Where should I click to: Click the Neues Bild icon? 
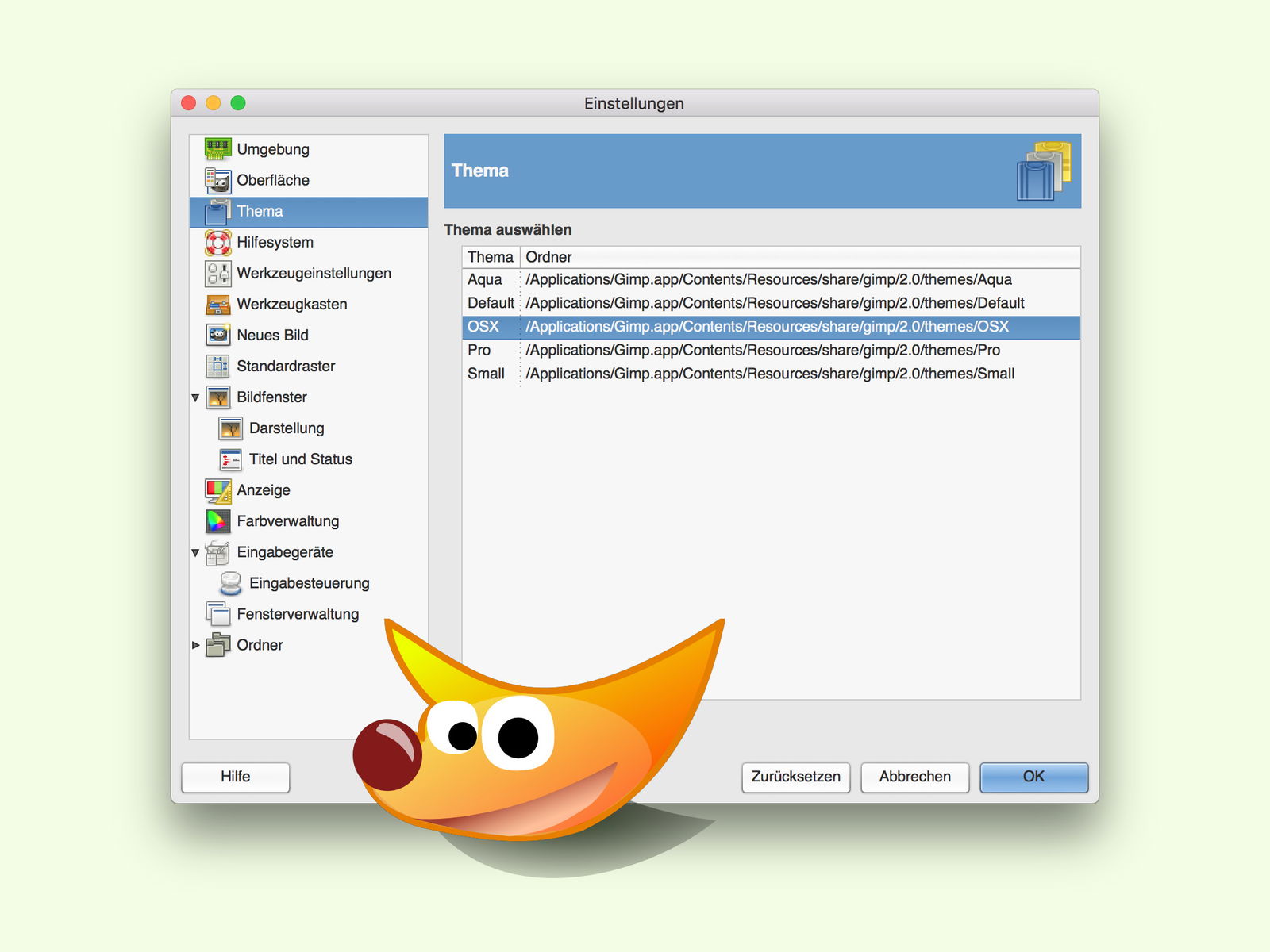pos(217,335)
